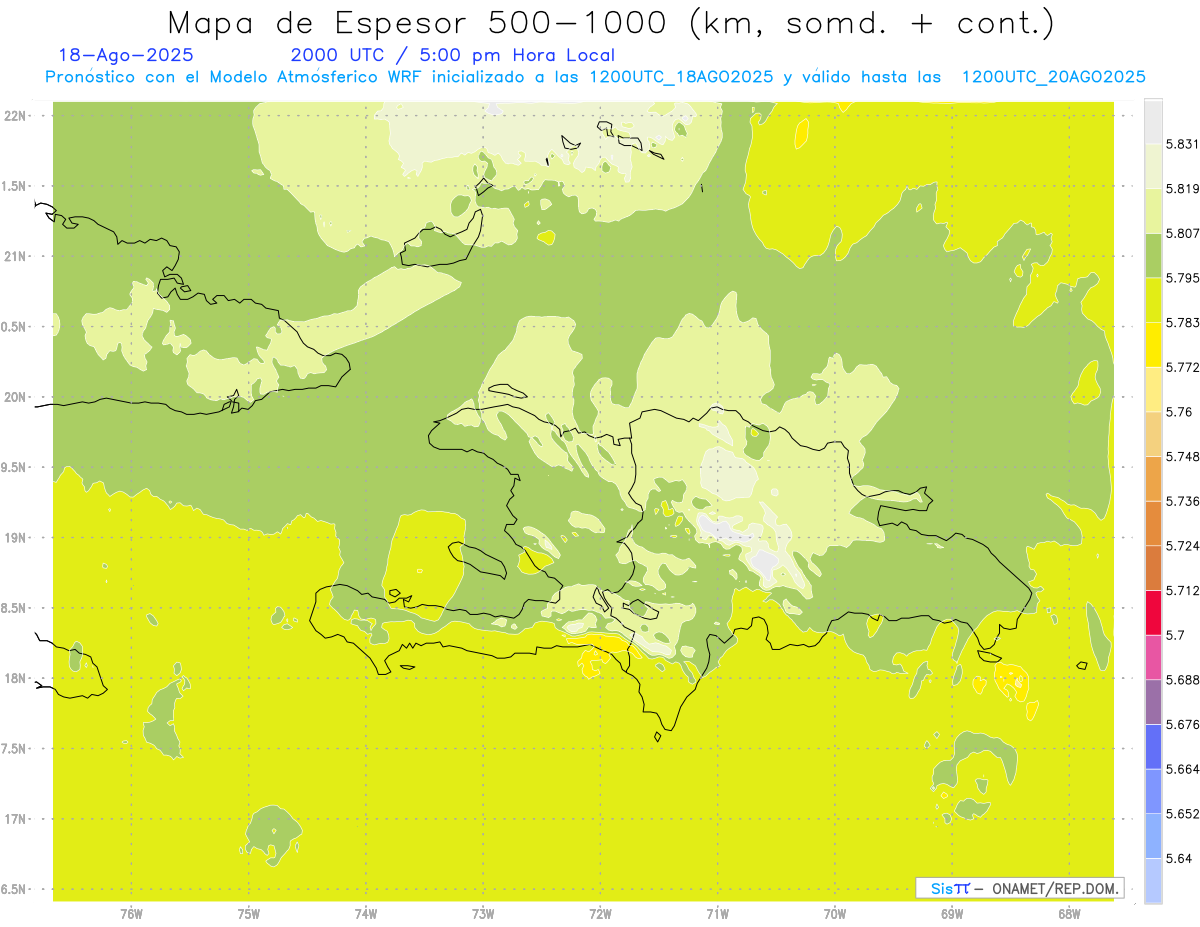The height and width of the screenshot is (927, 1200).
Task: Select the red legend swatch between 5.712 and 5.7
Action: 1153,613
